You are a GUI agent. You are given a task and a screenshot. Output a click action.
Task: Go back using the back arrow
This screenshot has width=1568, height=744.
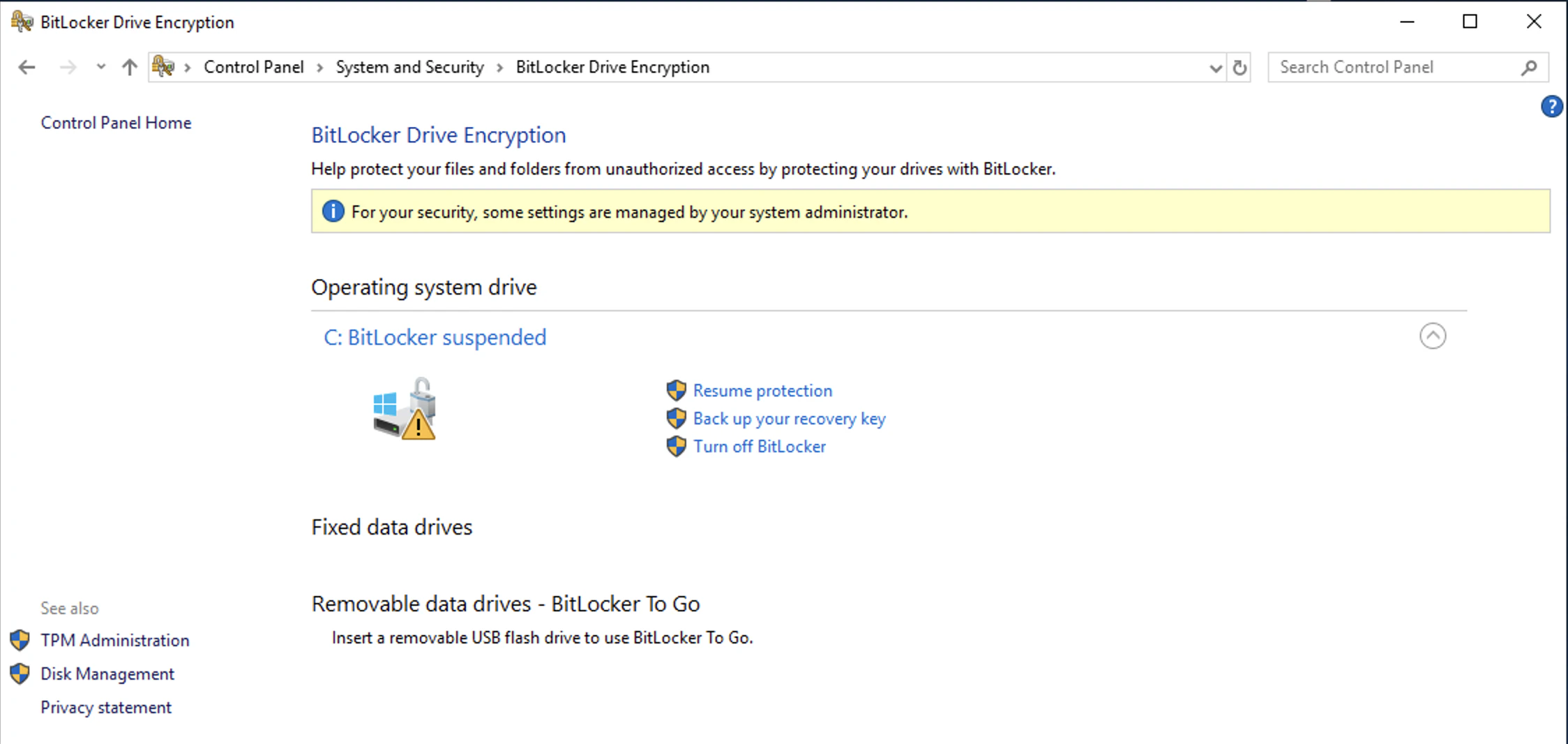tap(27, 67)
